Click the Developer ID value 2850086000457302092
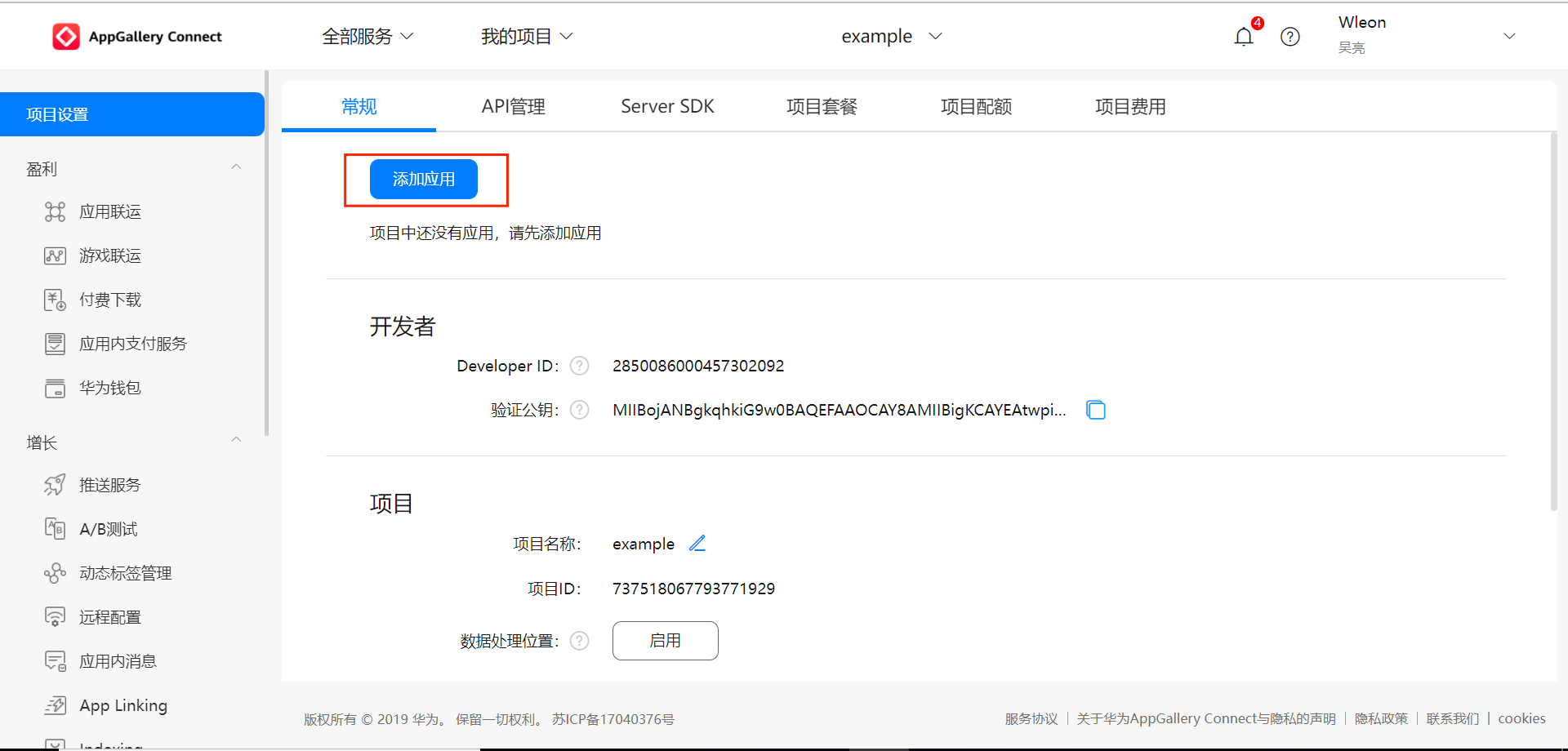1568x751 pixels. (698, 366)
